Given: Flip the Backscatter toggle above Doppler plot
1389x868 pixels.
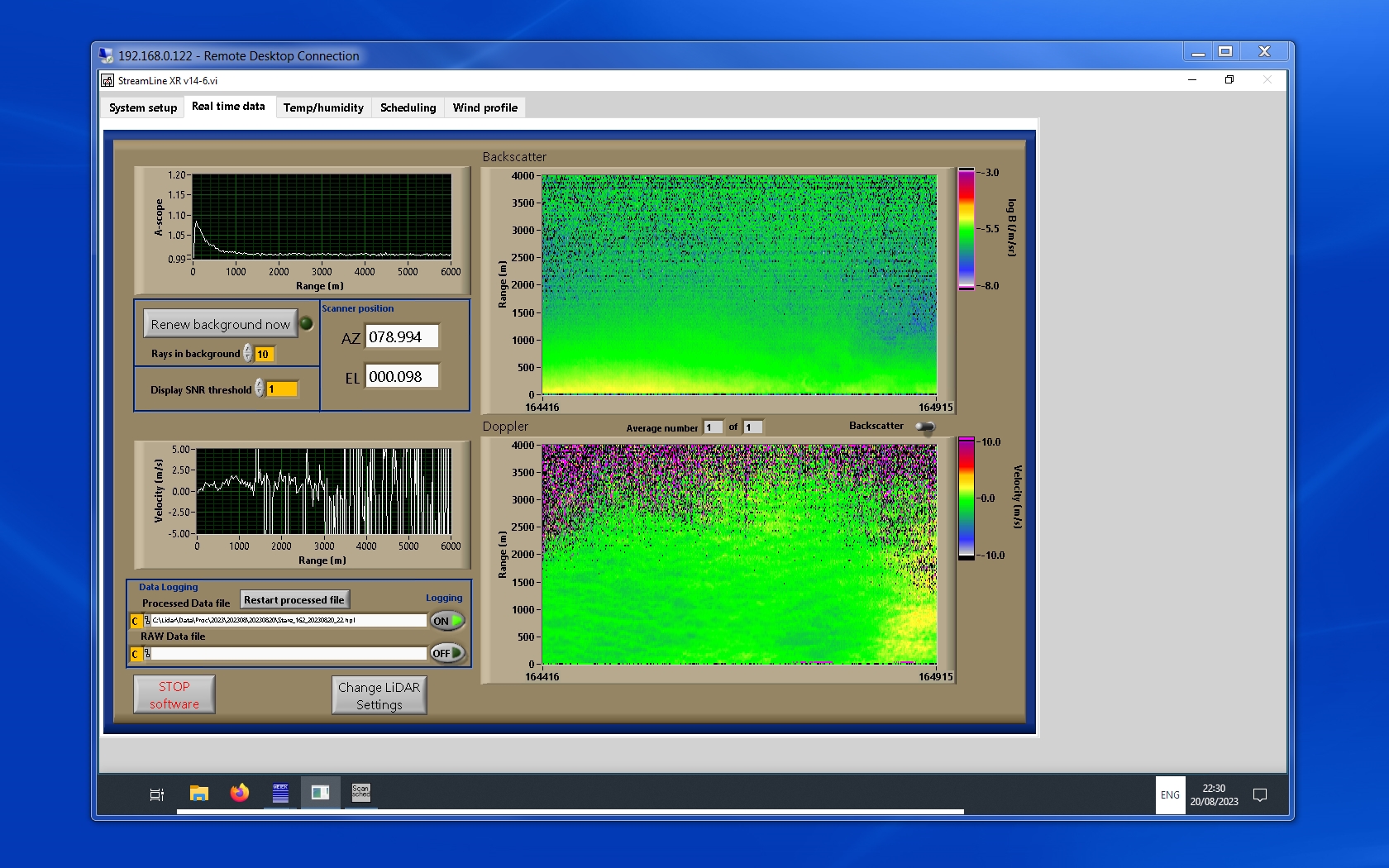Looking at the screenshot, I should click(x=925, y=427).
